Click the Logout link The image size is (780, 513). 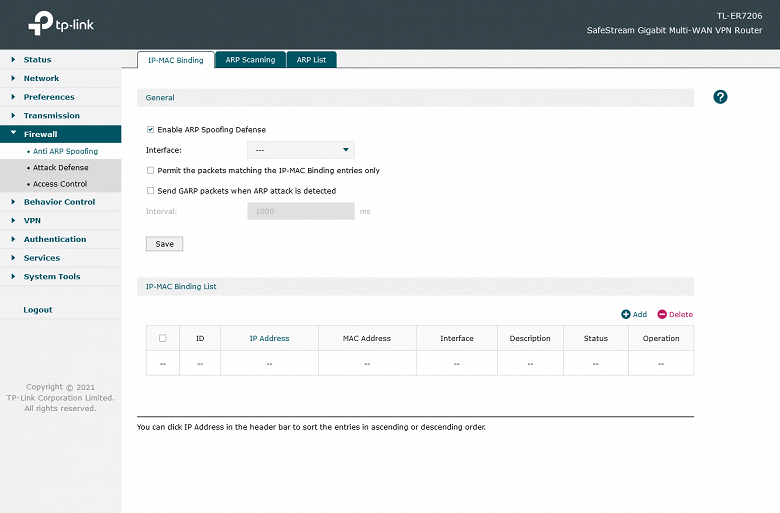(x=38, y=310)
